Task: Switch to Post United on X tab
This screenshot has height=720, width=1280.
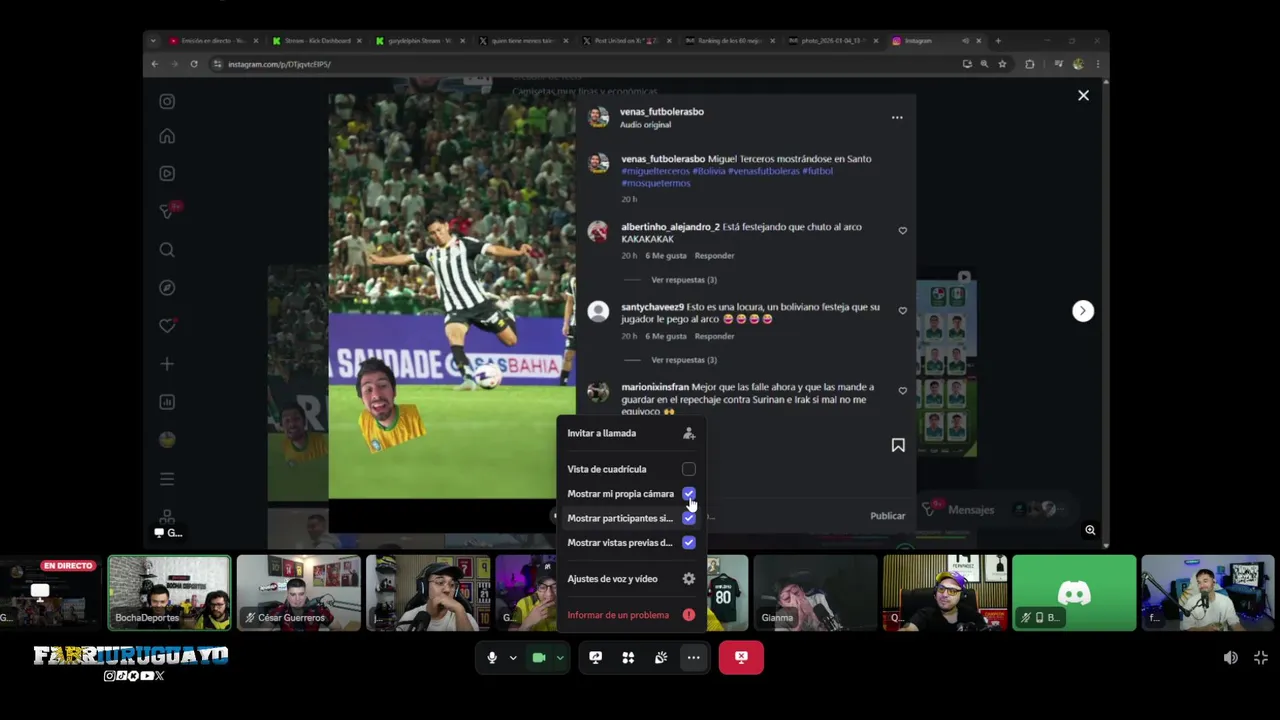Action: [x=626, y=41]
